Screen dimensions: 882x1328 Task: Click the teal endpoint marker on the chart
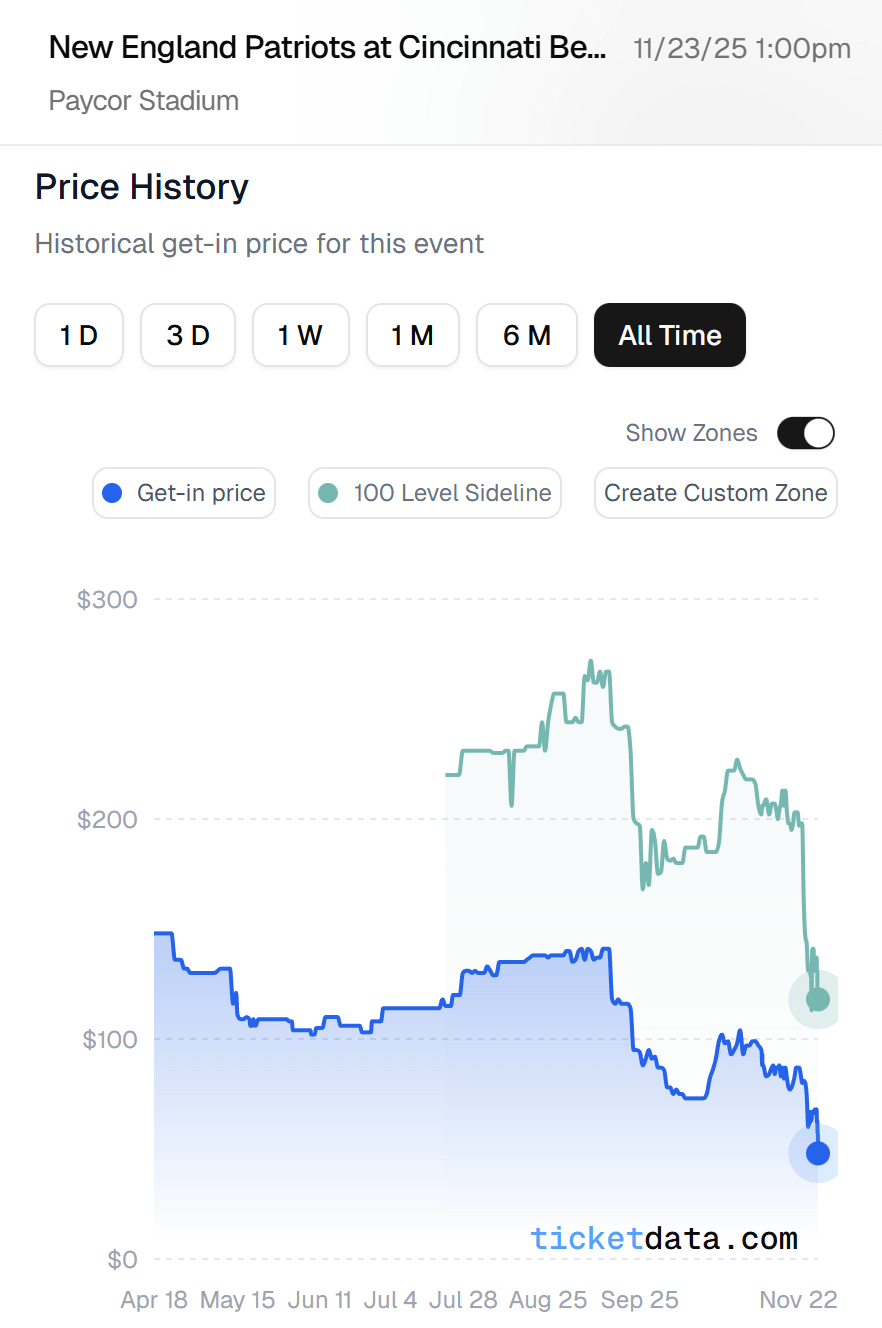[x=817, y=999]
